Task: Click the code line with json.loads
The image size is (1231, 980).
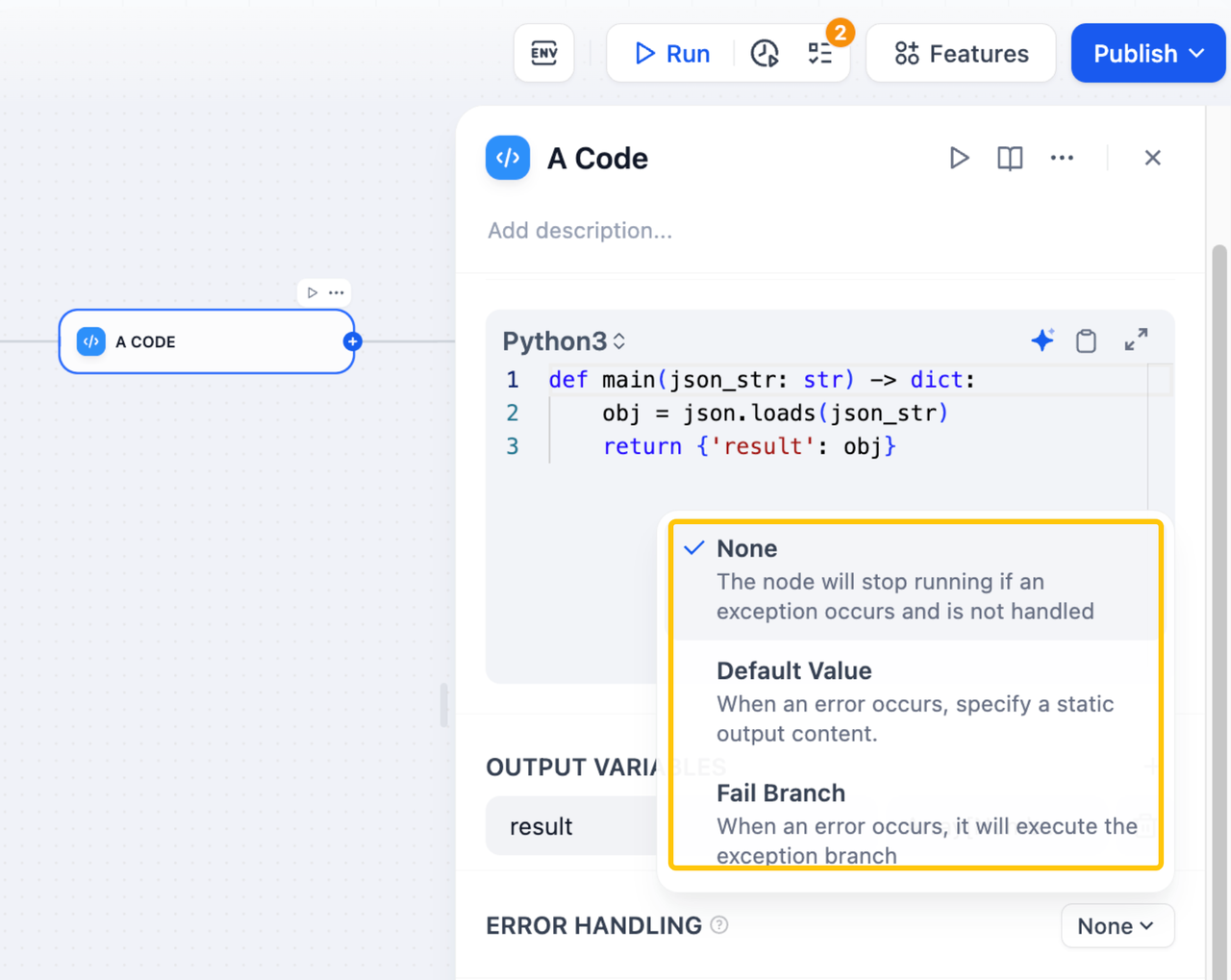Action: (x=775, y=414)
